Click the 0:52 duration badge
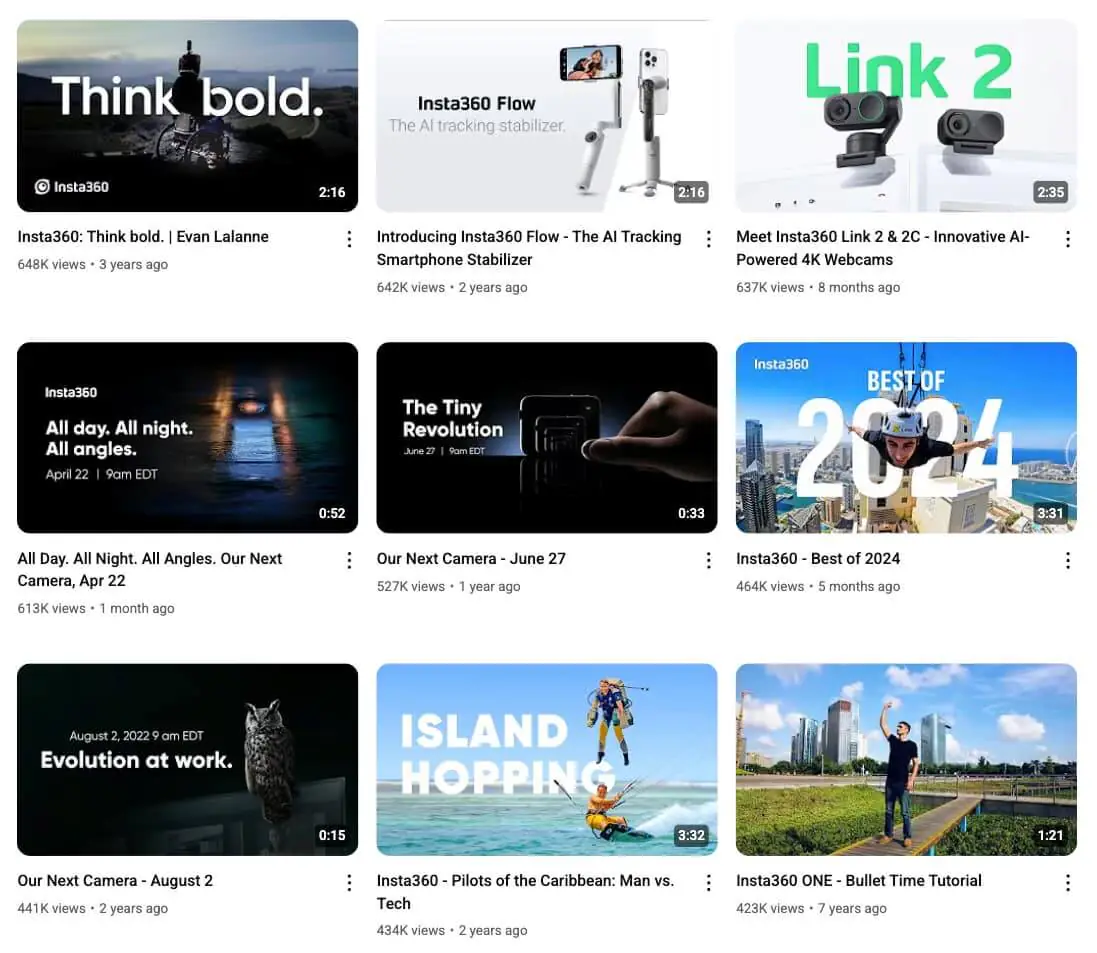 (332, 514)
